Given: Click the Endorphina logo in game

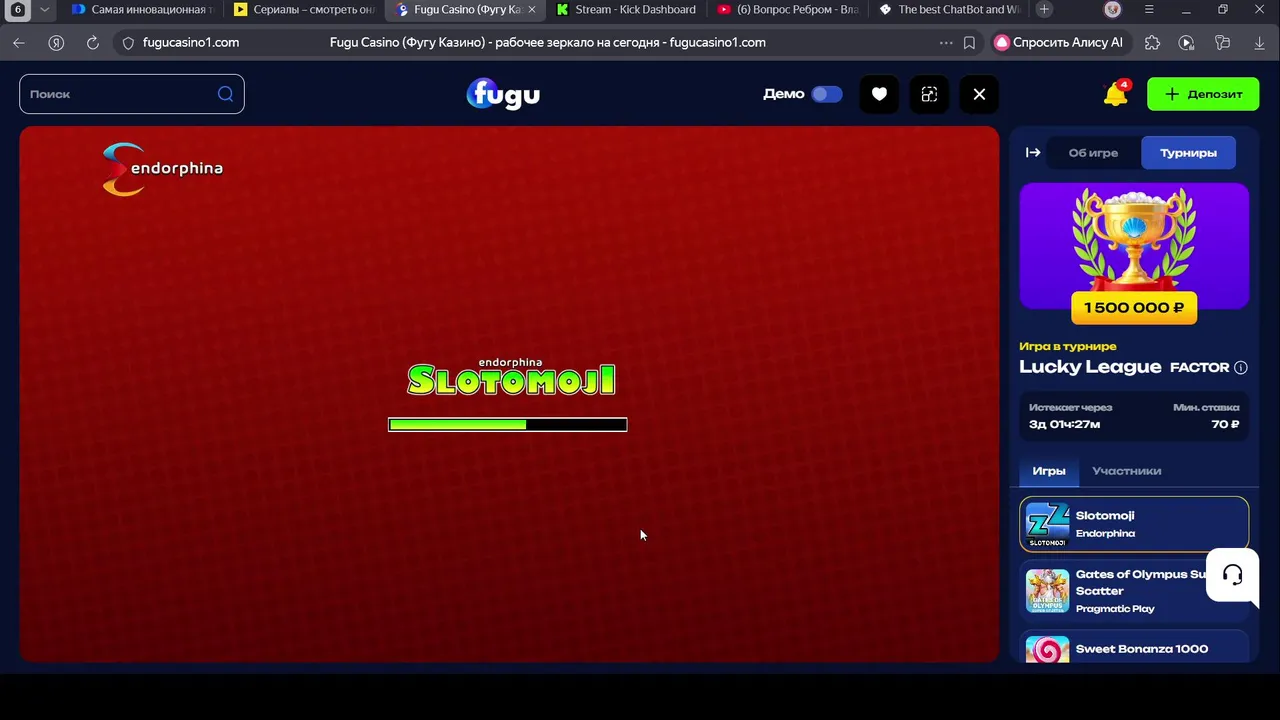Looking at the screenshot, I should (x=162, y=169).
